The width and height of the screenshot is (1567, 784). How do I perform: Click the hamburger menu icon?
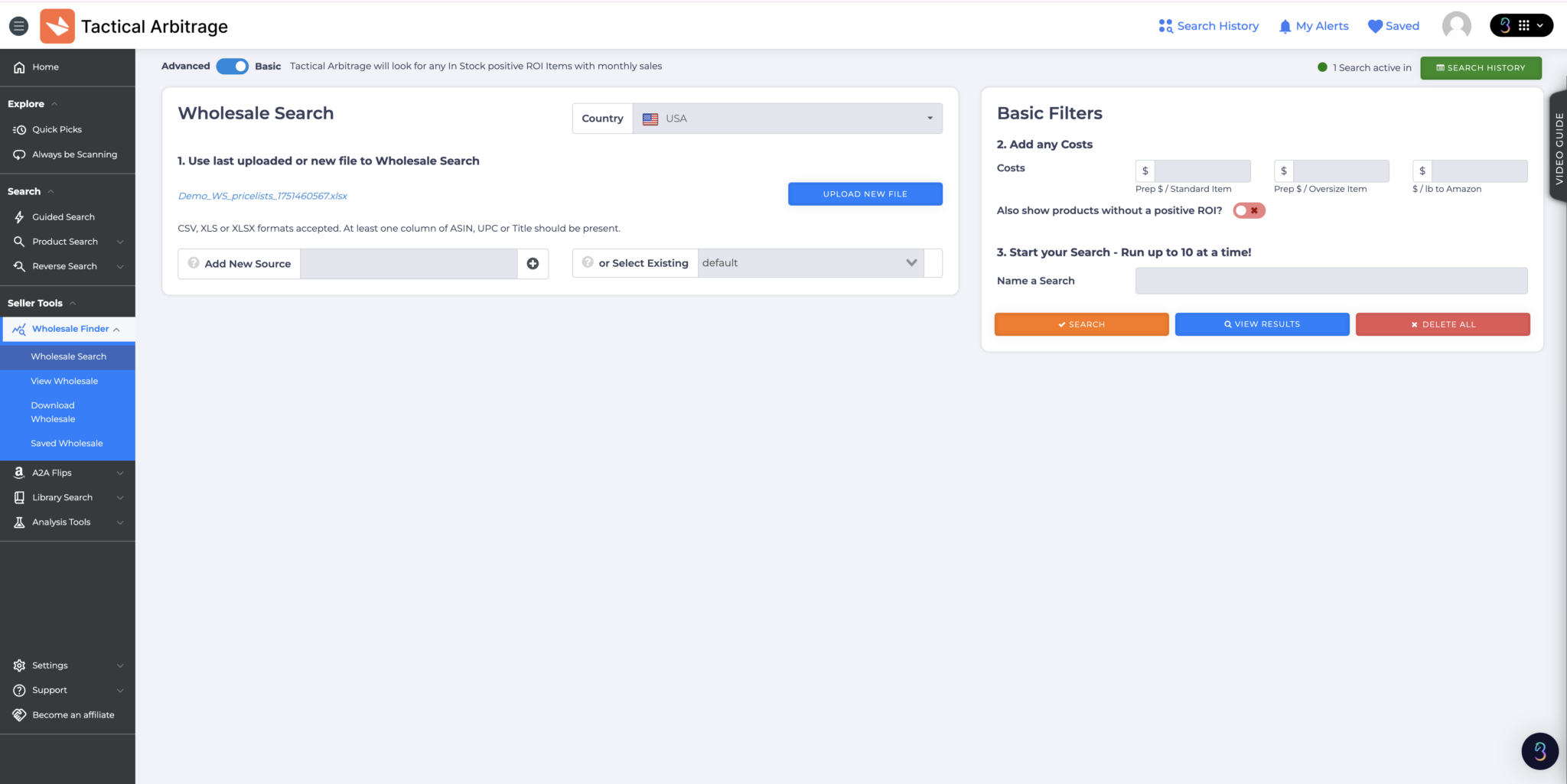[19, 26]
